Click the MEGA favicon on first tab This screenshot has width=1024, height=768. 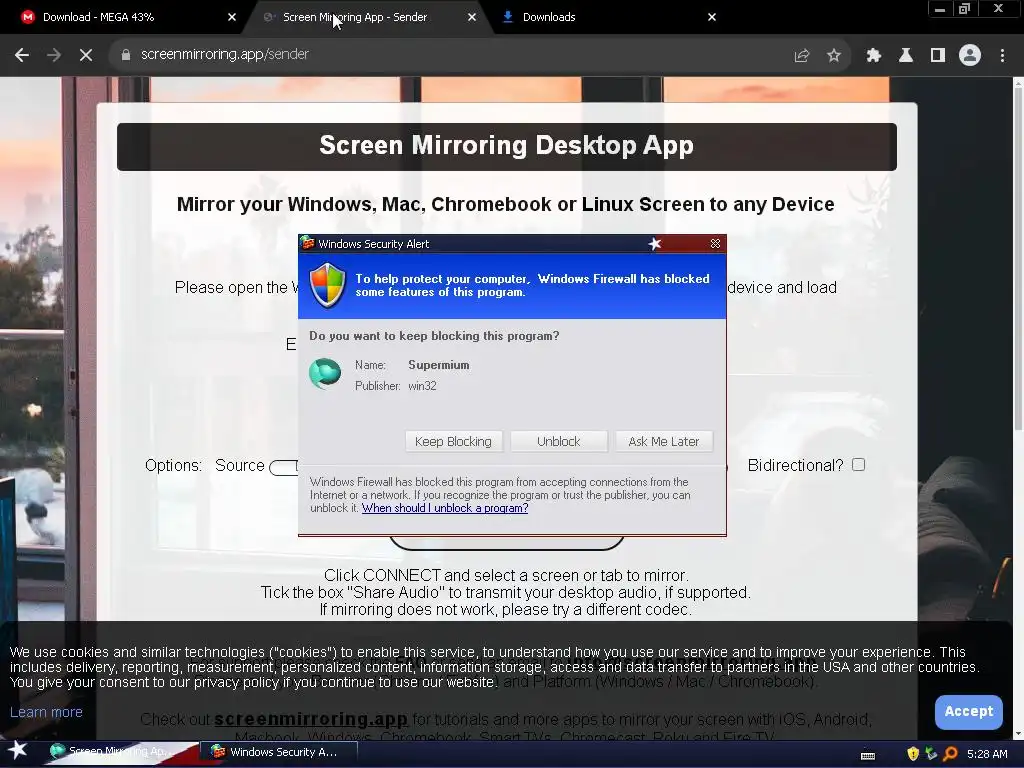[x=27, y=17]
